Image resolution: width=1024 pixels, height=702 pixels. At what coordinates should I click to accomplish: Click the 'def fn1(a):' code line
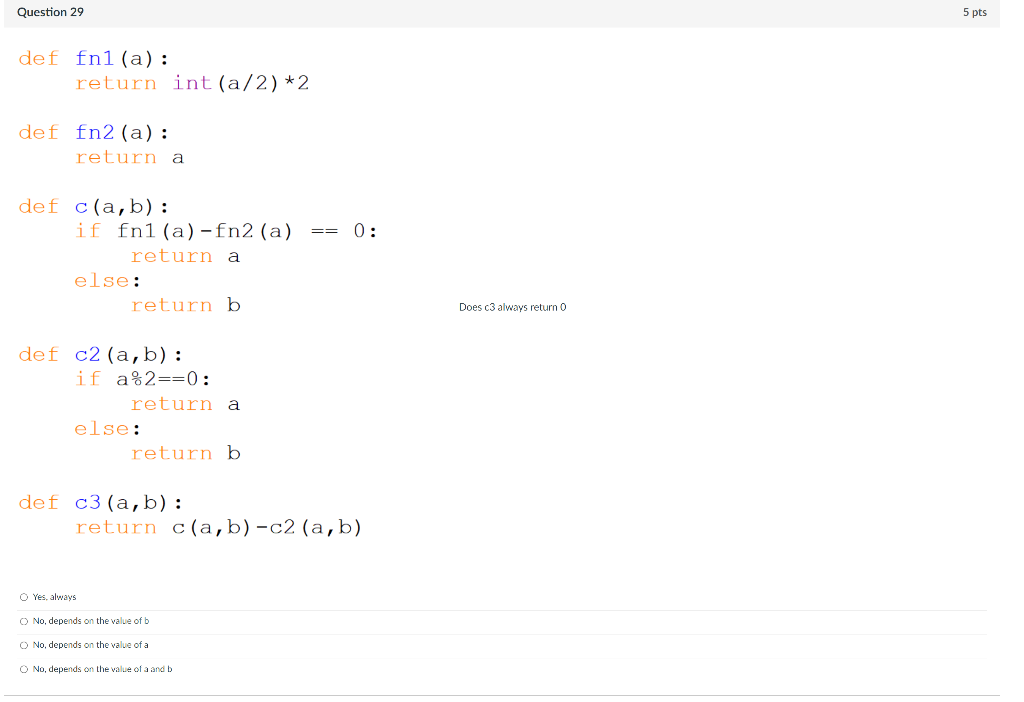pyautogui.click(x=93, y=59)
